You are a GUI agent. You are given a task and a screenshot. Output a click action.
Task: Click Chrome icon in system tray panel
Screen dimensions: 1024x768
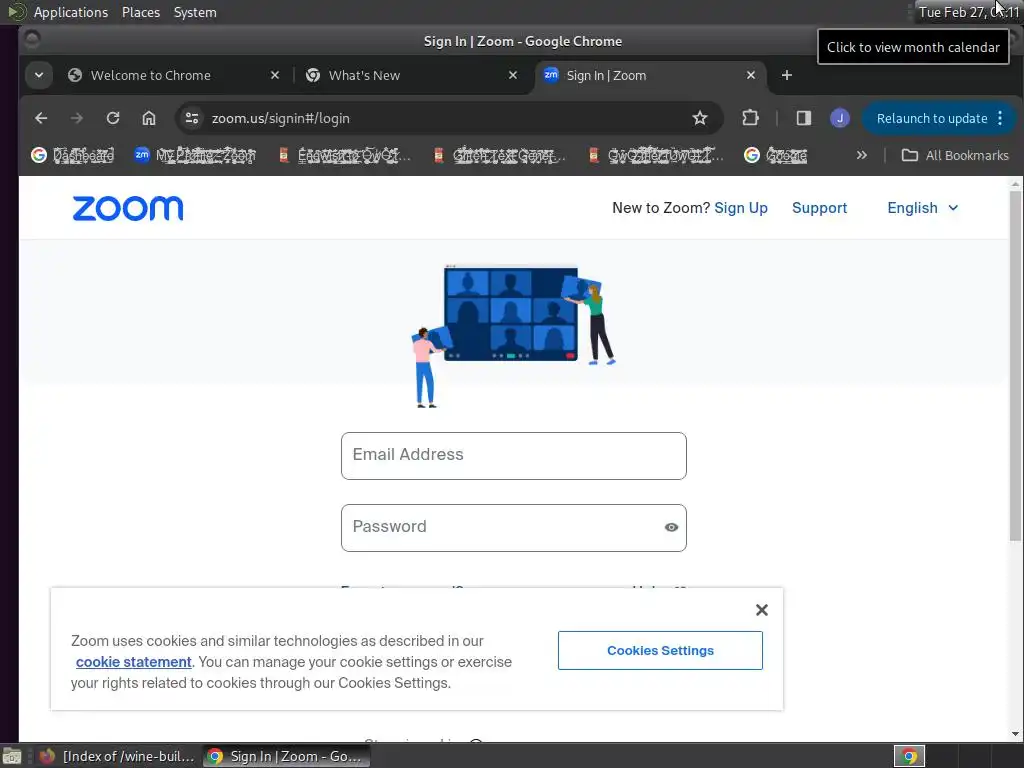[x=909, y=756]
